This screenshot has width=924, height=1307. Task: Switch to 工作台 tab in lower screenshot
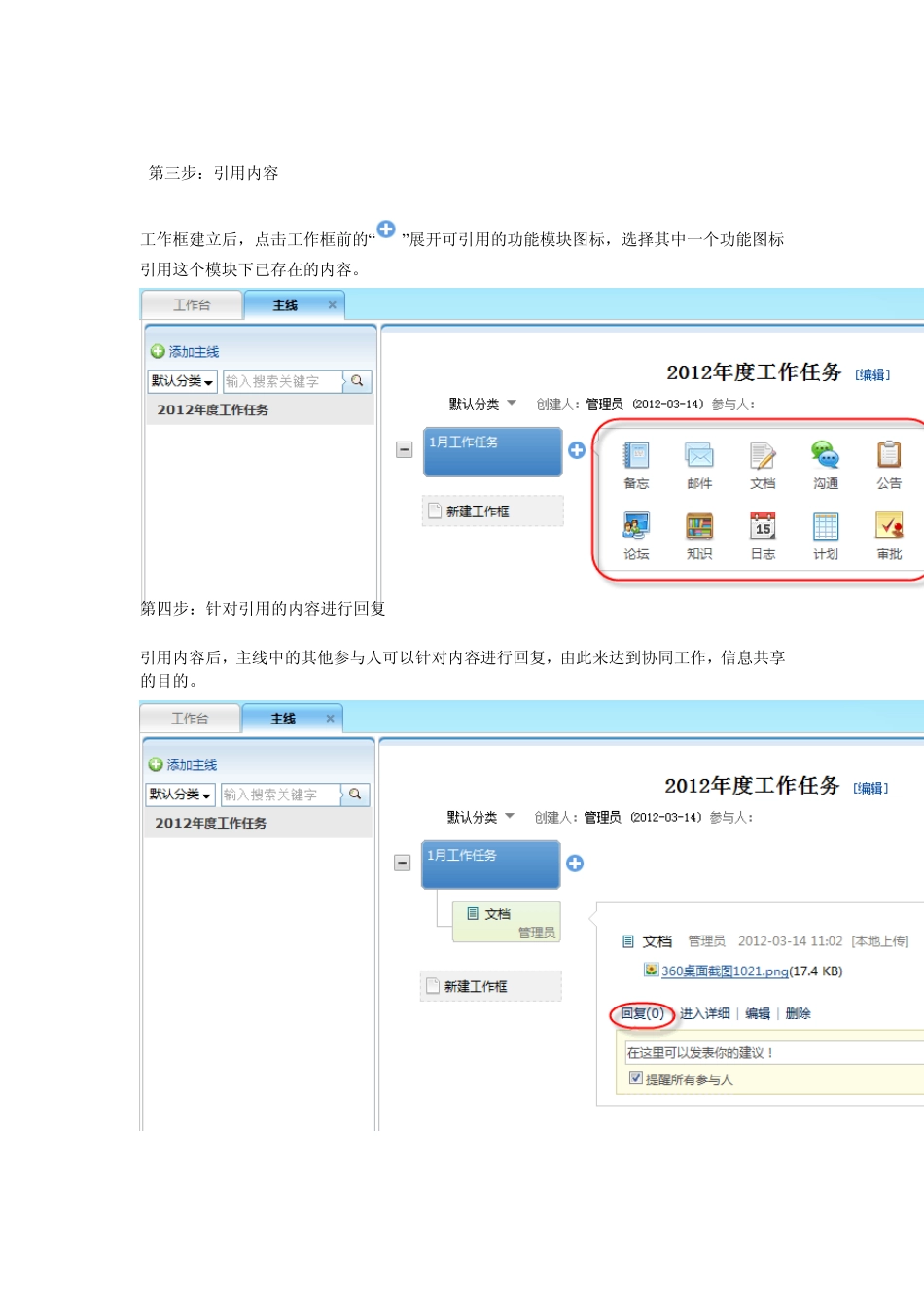191,719
